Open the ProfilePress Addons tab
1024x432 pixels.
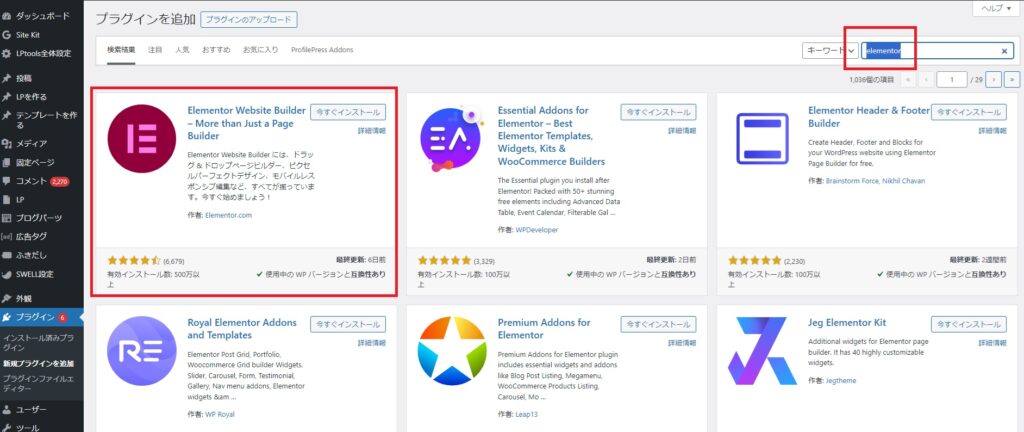(x=323, y=50)
